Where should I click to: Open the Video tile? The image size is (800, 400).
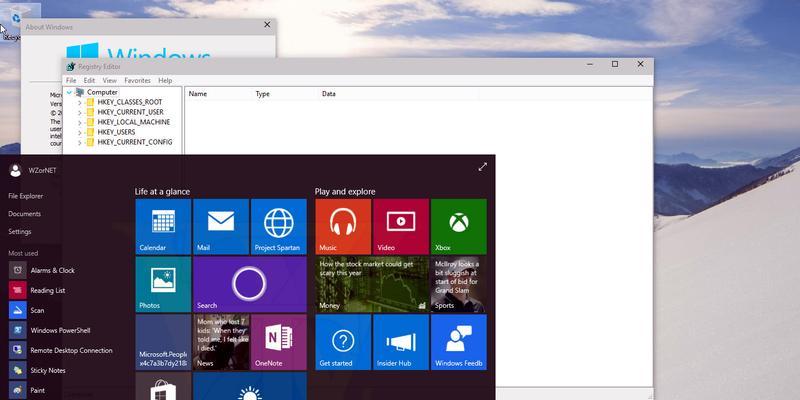click(x=401, y=227)
